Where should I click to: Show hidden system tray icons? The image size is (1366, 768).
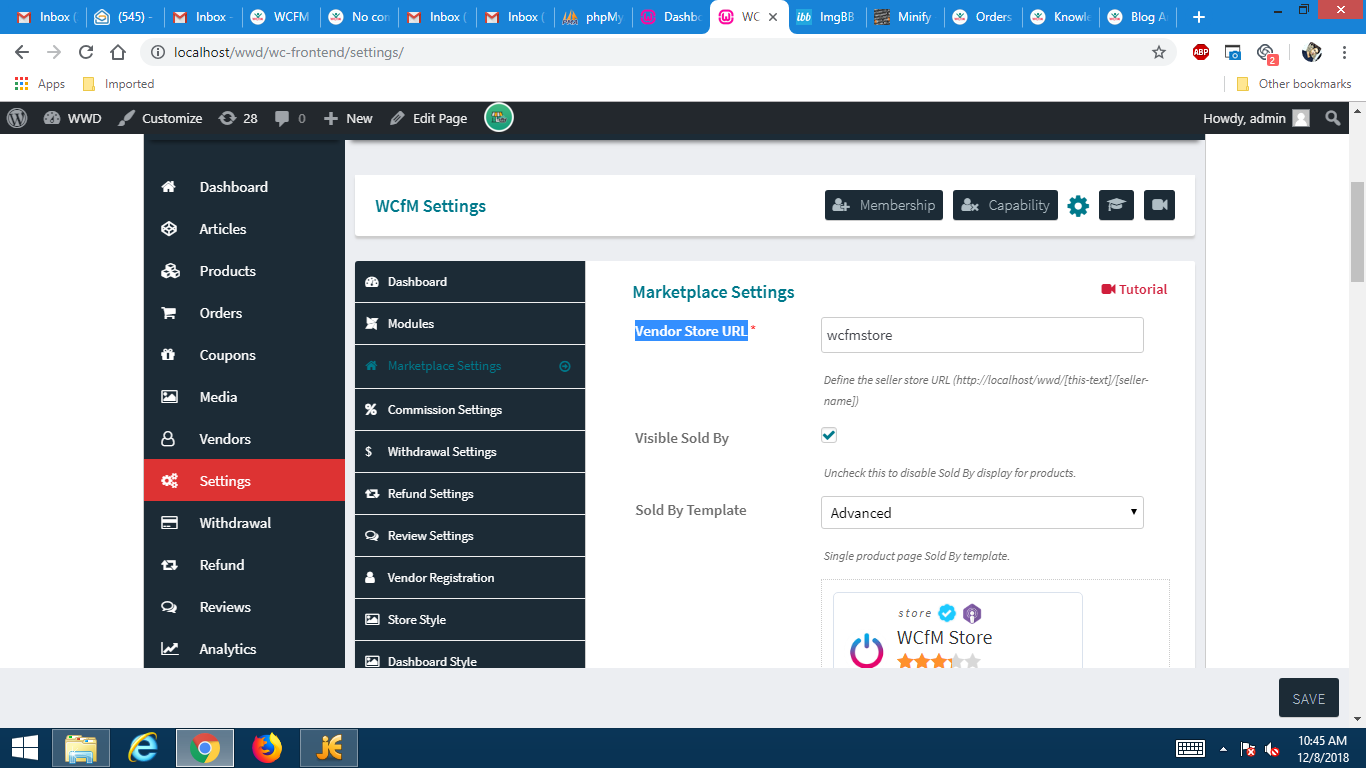coord(1222,749)
